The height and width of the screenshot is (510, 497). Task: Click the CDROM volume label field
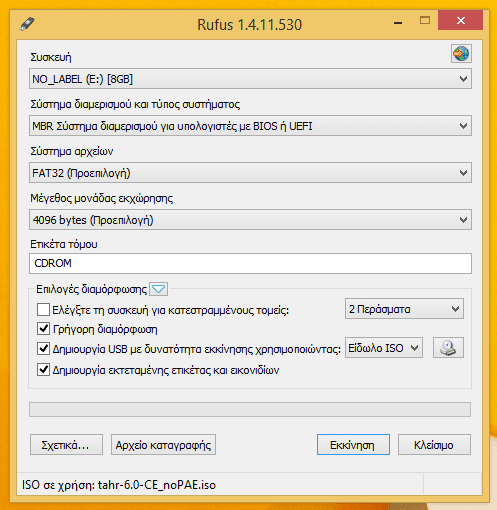point(250,263)
